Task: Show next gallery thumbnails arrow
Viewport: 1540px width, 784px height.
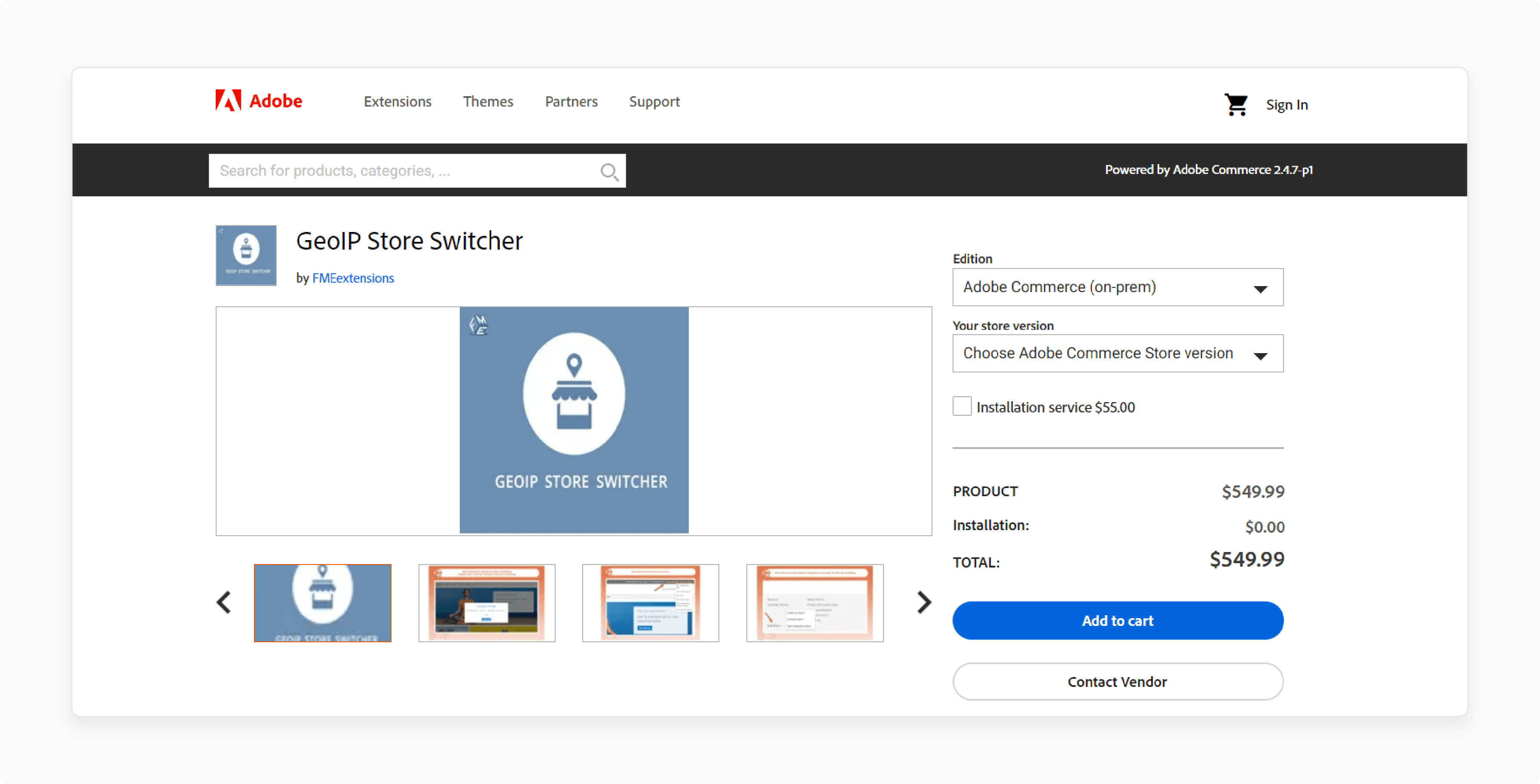Action: [924, 602]
